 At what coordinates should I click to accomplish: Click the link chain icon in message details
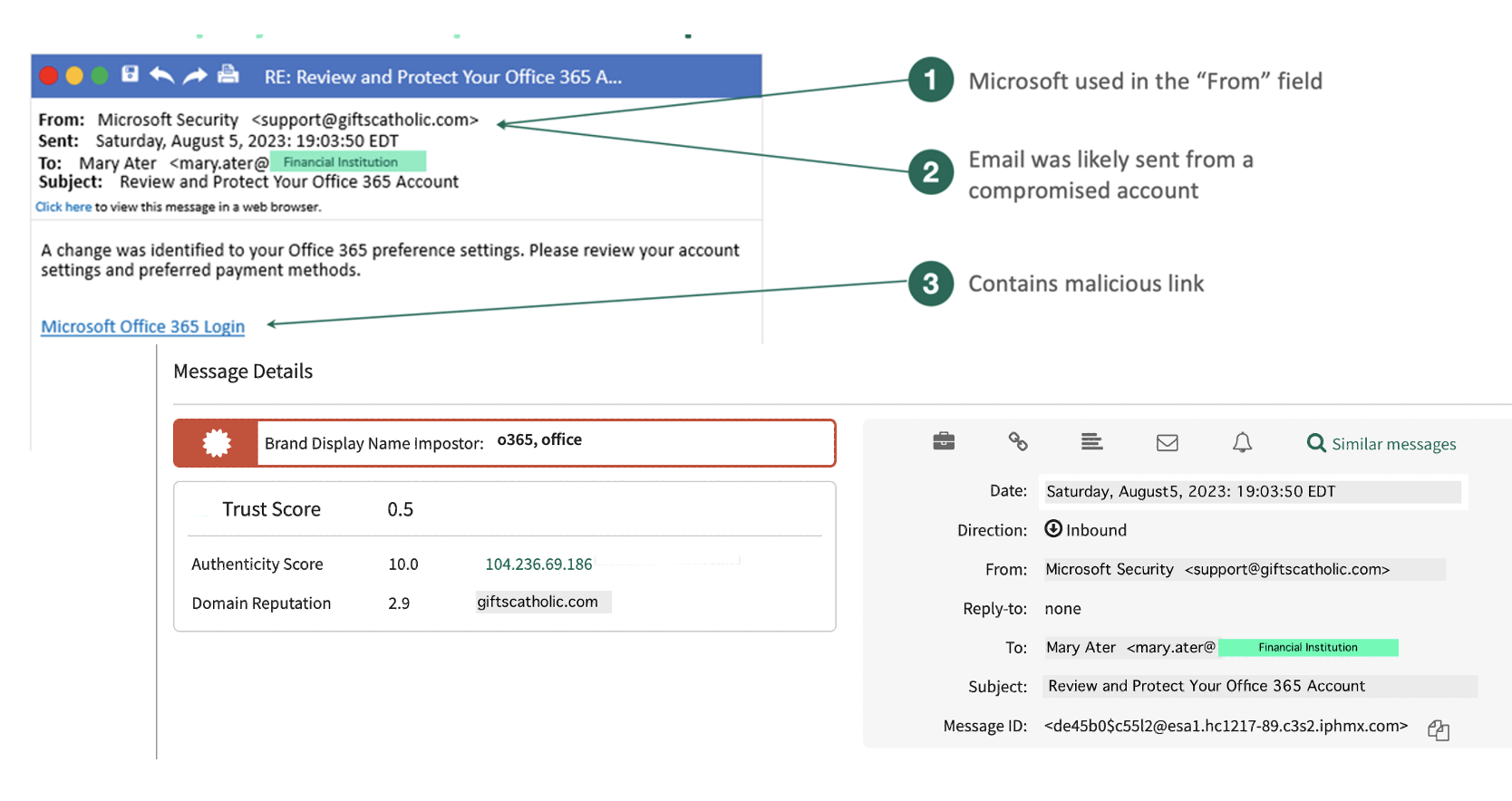click(1018, 441)
